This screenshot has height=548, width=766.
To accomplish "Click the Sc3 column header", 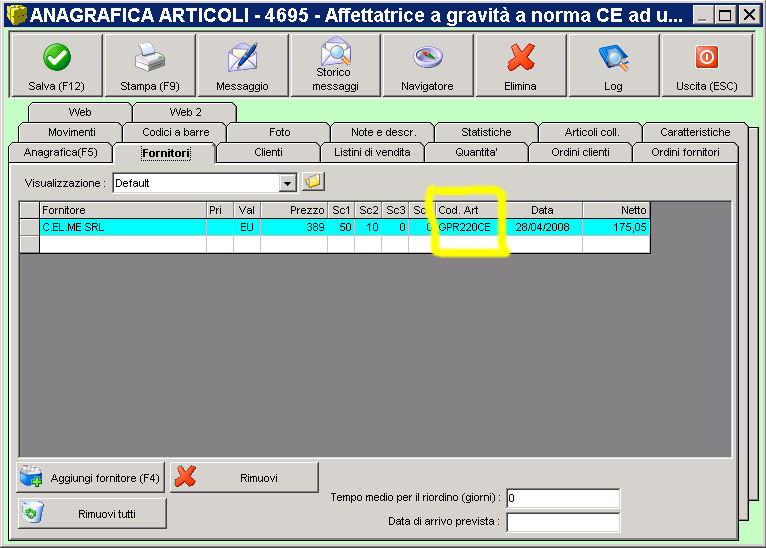I will (395, 210).
